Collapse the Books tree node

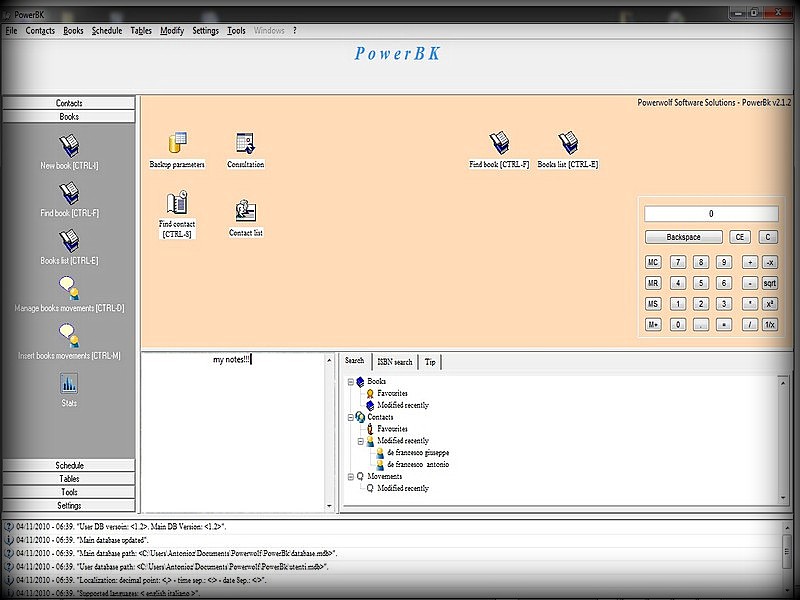coord(351,382)
